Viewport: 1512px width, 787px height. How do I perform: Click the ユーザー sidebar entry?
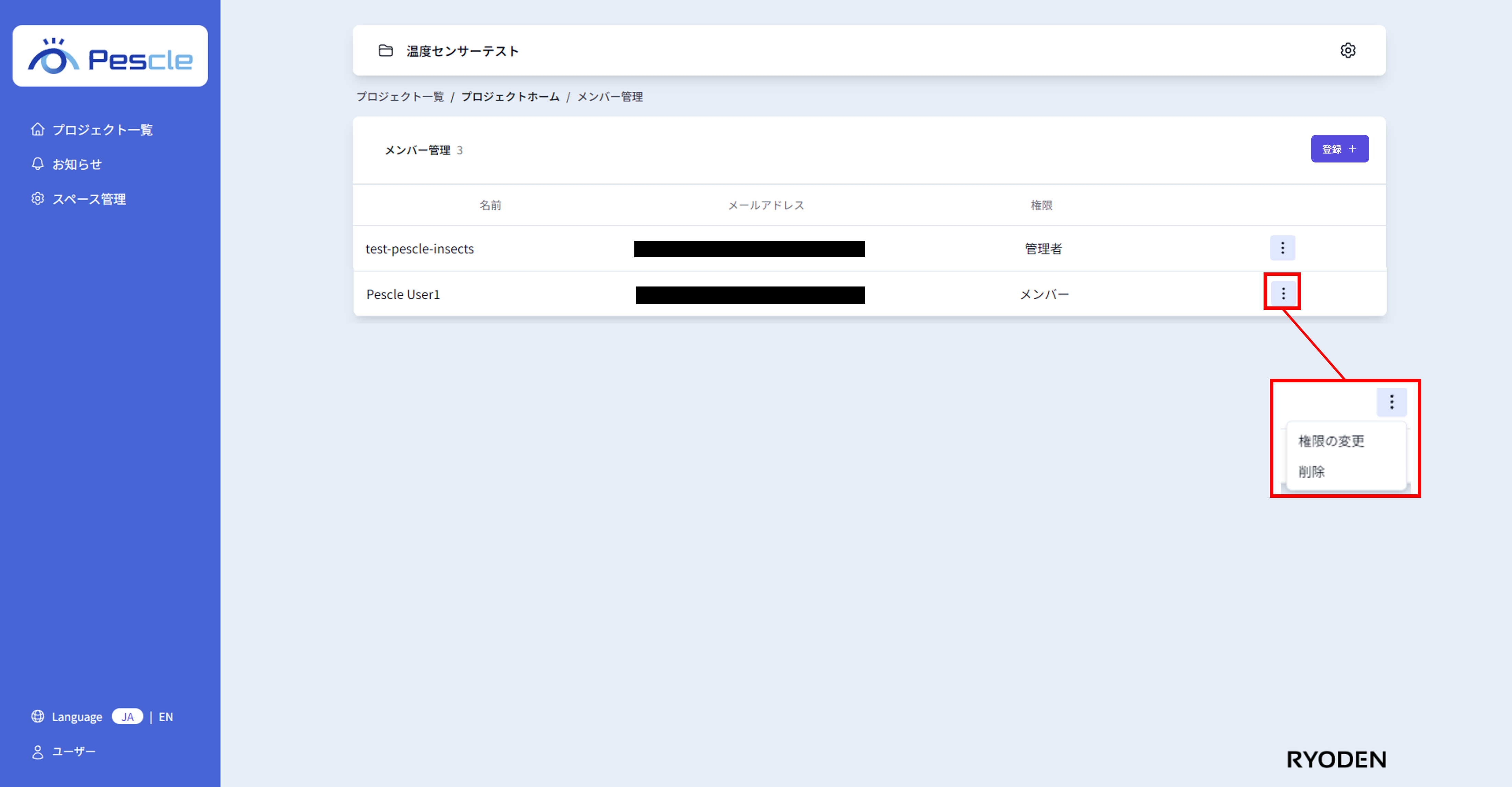point(74,752)
